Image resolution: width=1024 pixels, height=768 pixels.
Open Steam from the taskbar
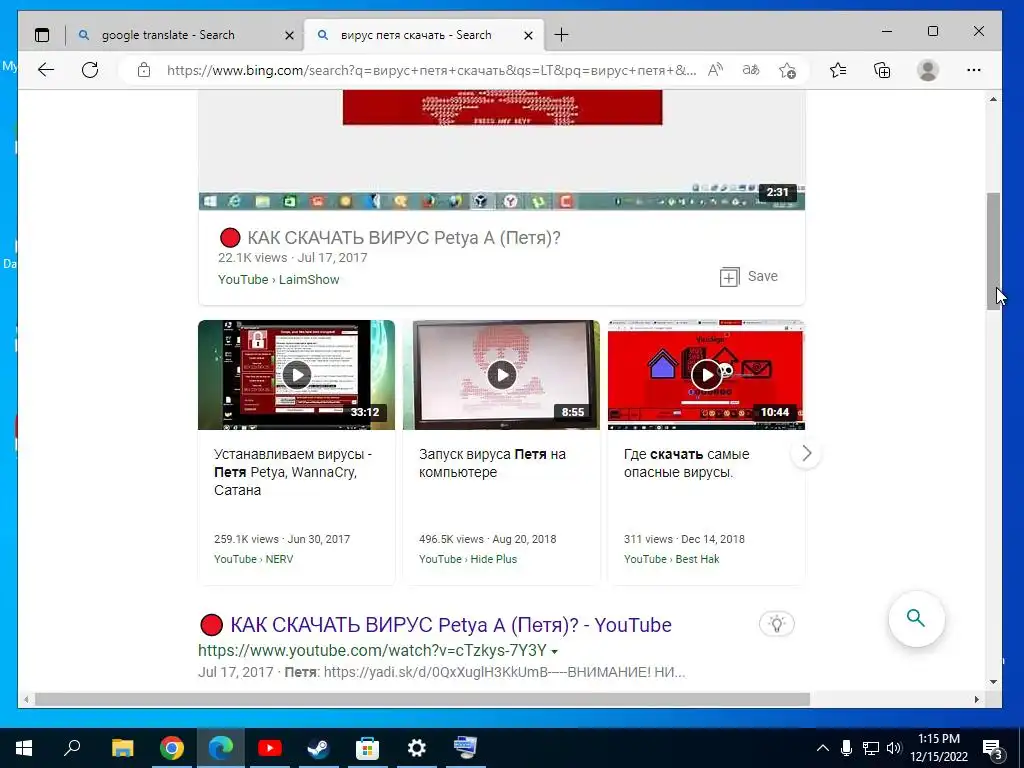[318, 748]
